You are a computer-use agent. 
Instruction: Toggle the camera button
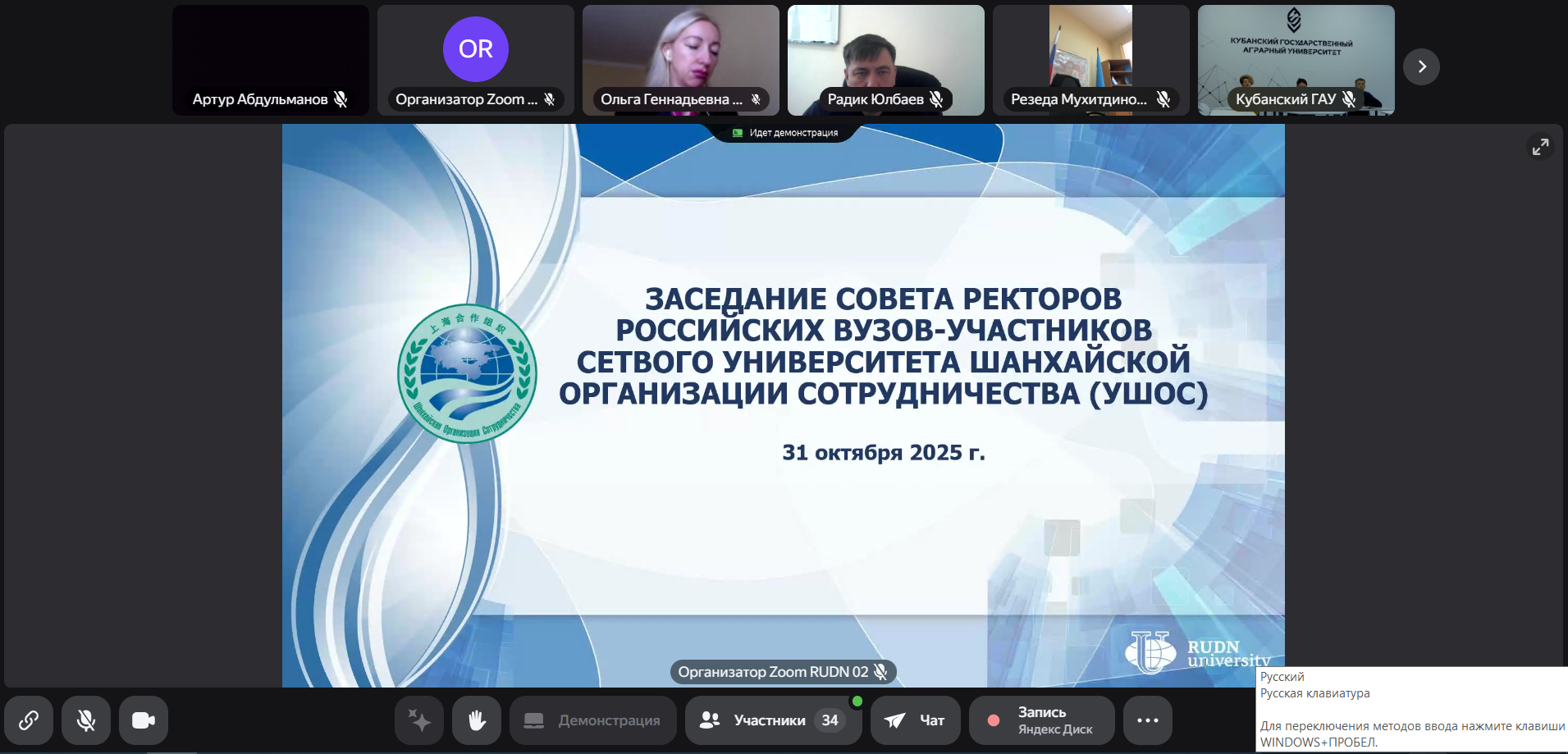(144, 720)
